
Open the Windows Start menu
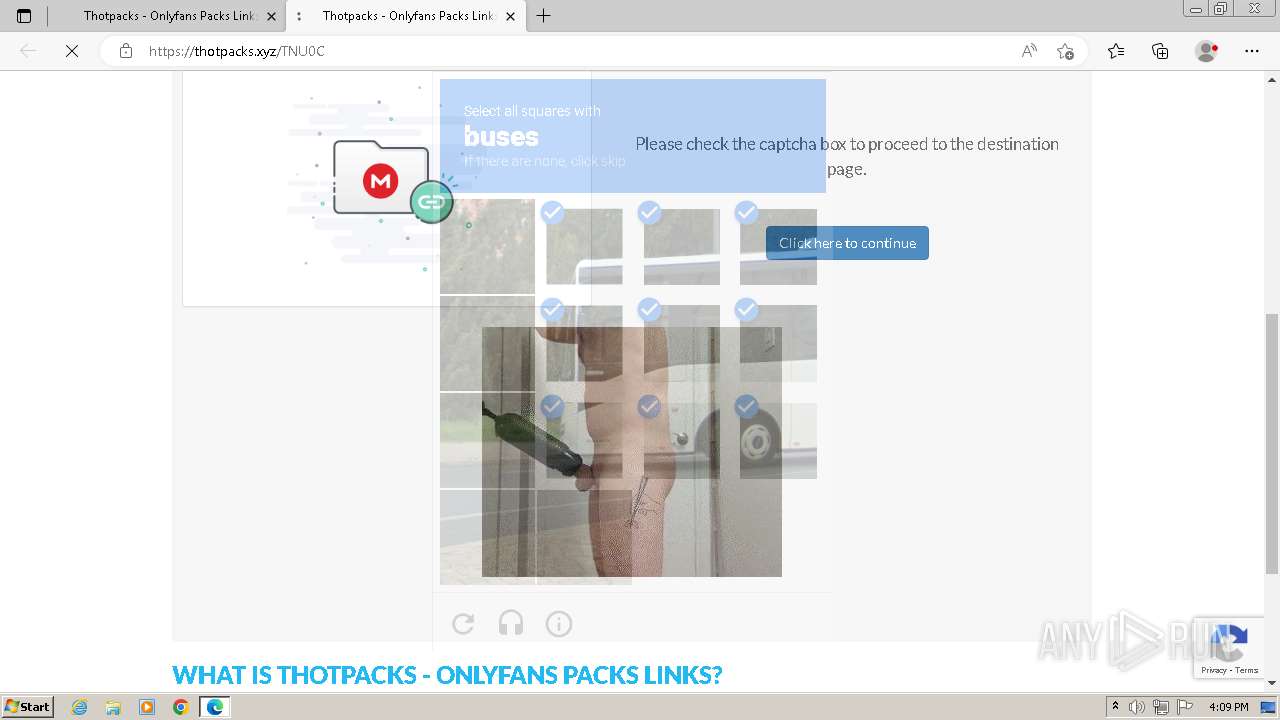[x=27, y=706]
